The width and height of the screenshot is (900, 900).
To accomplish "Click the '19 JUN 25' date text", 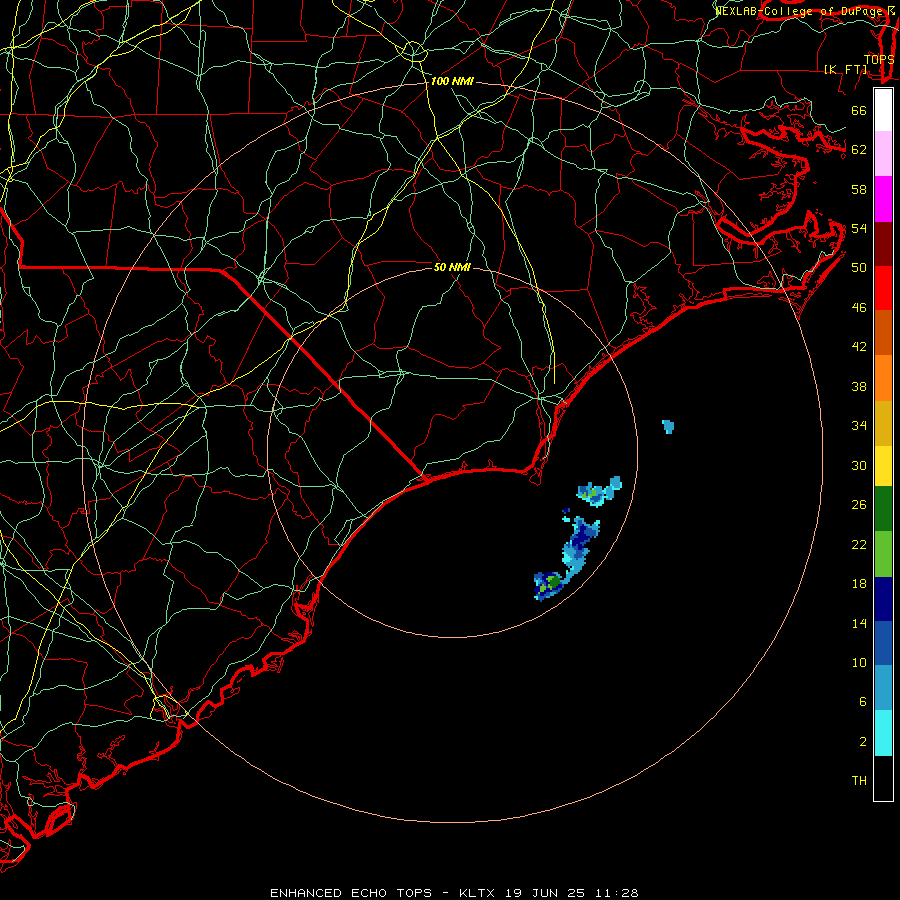I will [x=545, y=893].
